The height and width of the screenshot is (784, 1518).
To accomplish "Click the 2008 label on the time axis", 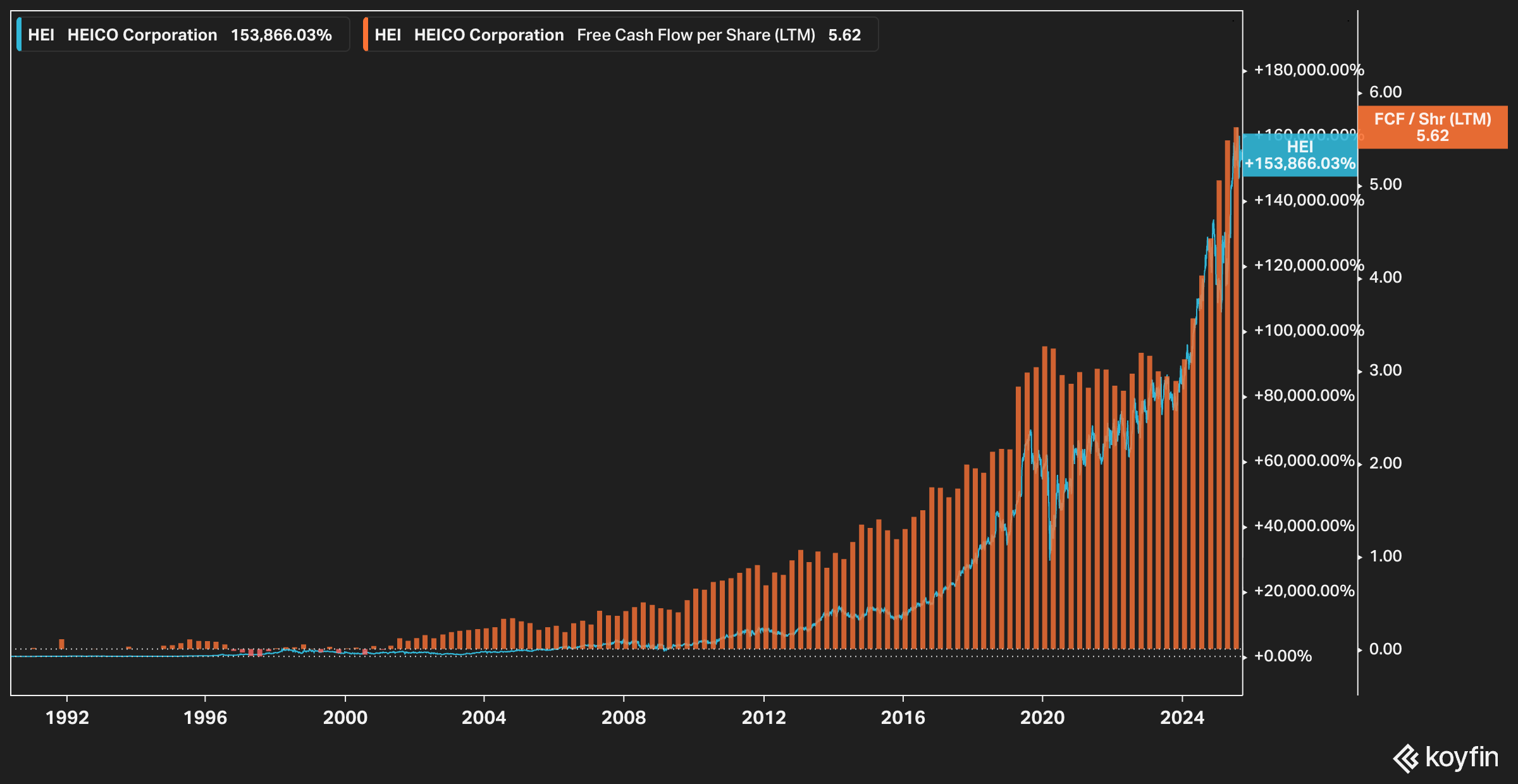I will (624, 718).
